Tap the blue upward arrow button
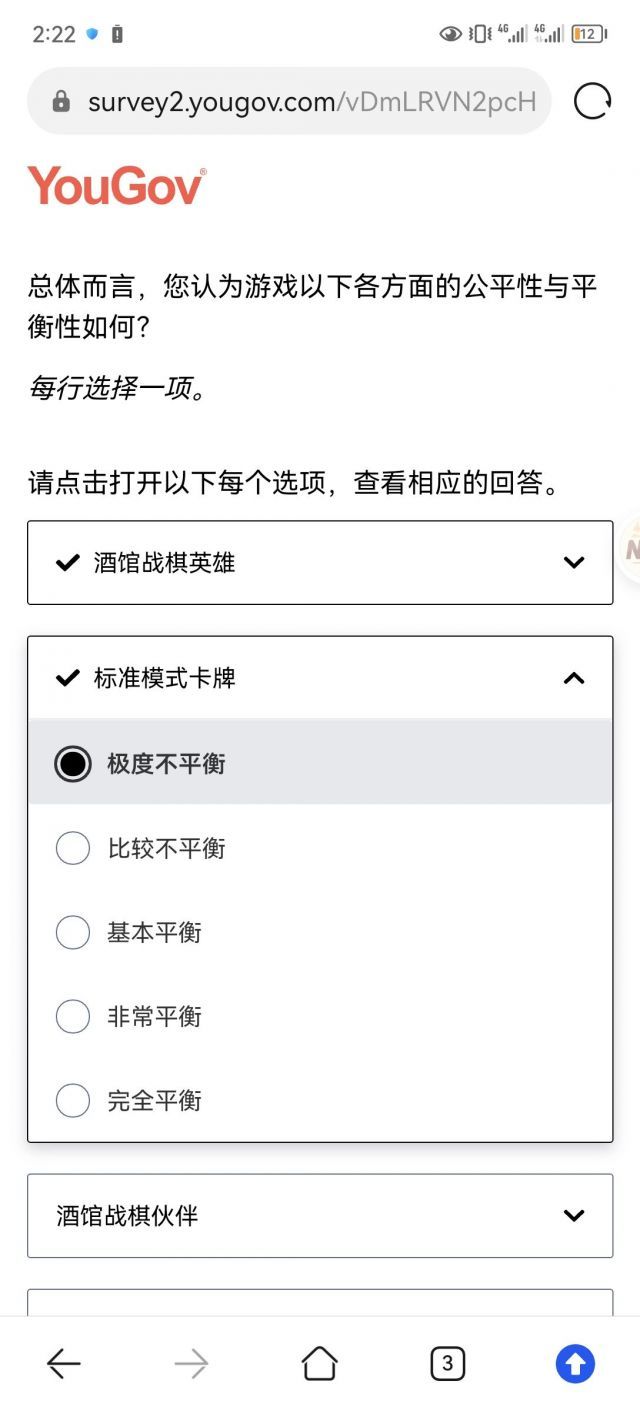The image size is (640, 1411). (x=575, y=1363)
